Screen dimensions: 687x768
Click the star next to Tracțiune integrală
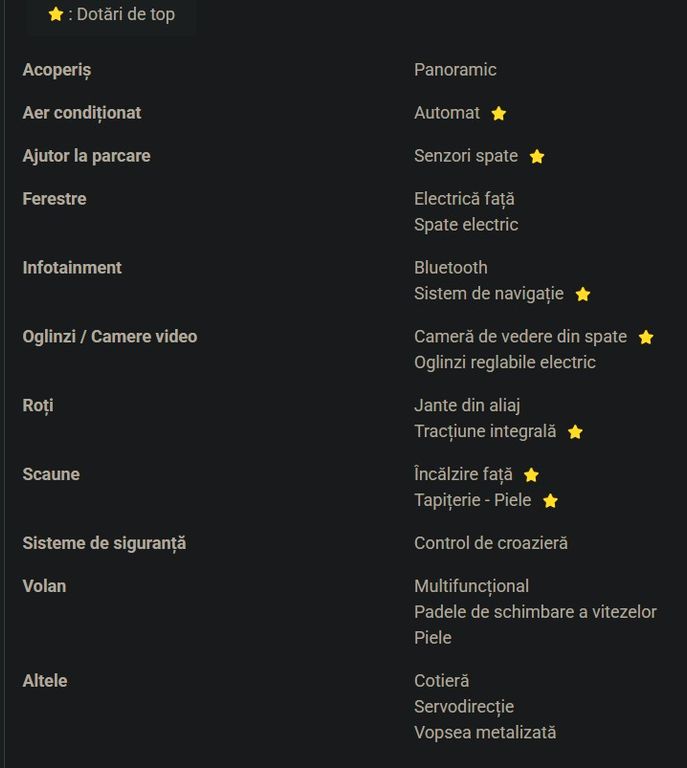575,433
